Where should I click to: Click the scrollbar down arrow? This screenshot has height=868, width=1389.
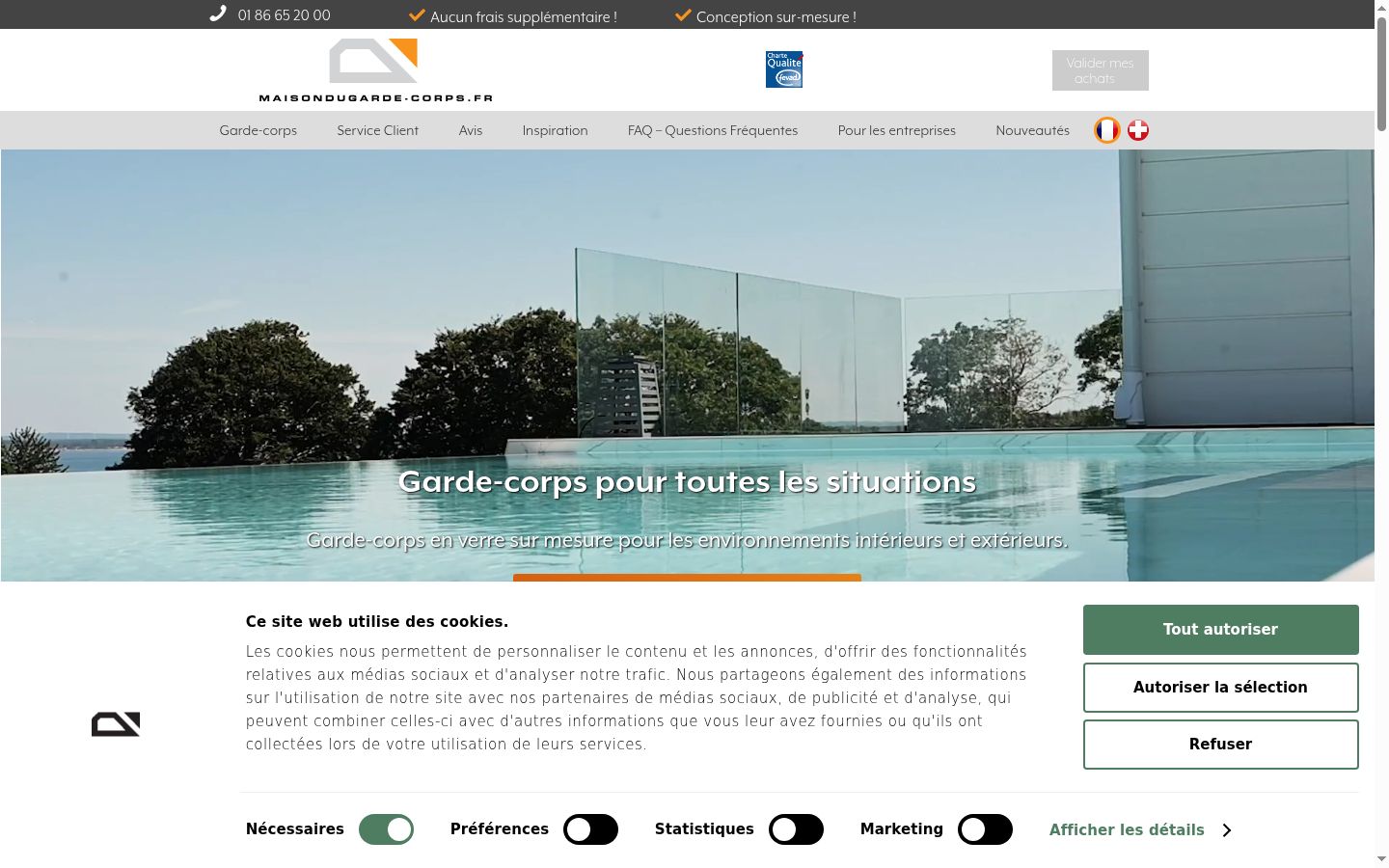[x=1381, y=858]
